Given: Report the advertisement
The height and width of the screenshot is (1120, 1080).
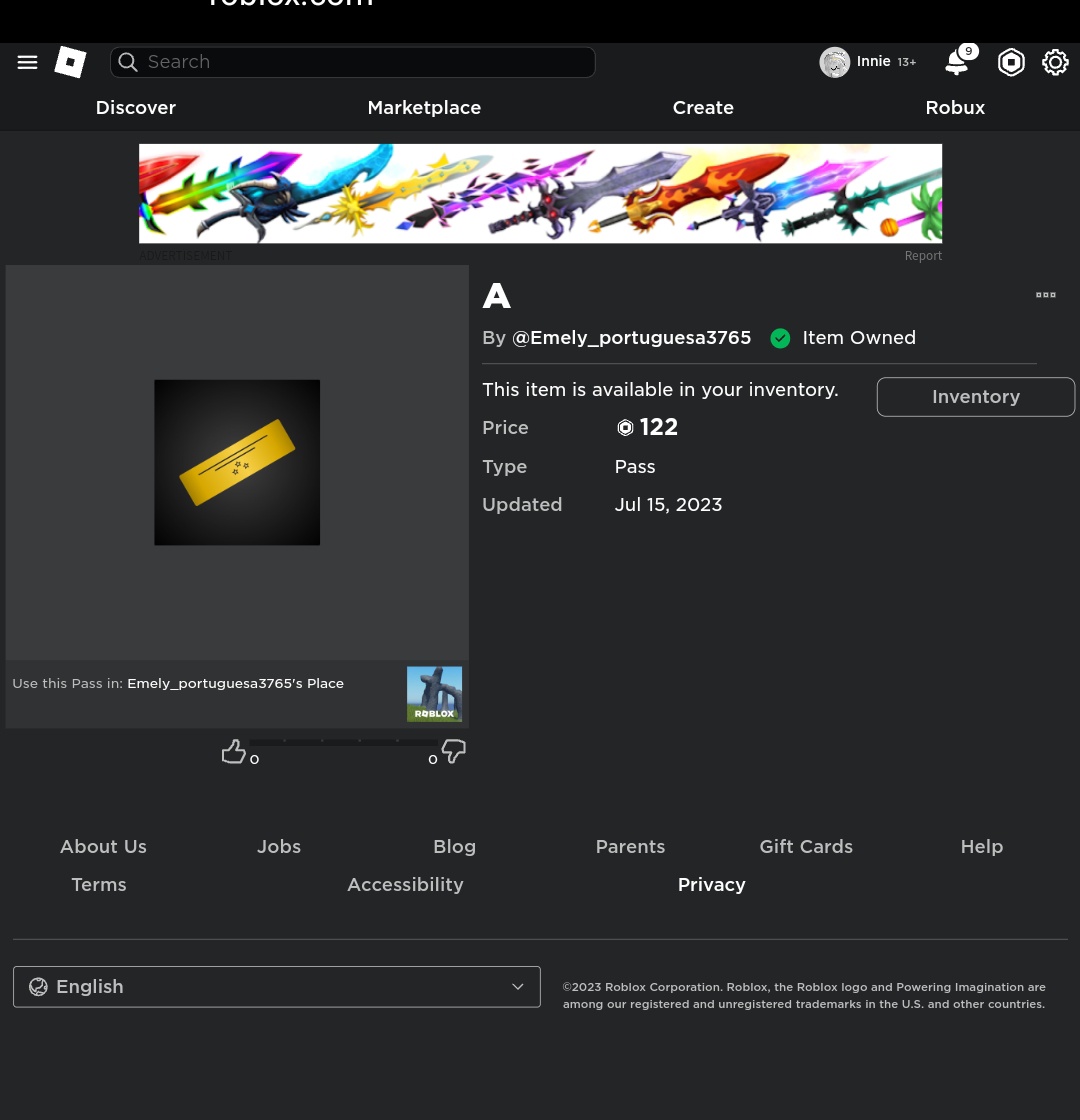Looking at the screenshot, I should pos(923,256).
